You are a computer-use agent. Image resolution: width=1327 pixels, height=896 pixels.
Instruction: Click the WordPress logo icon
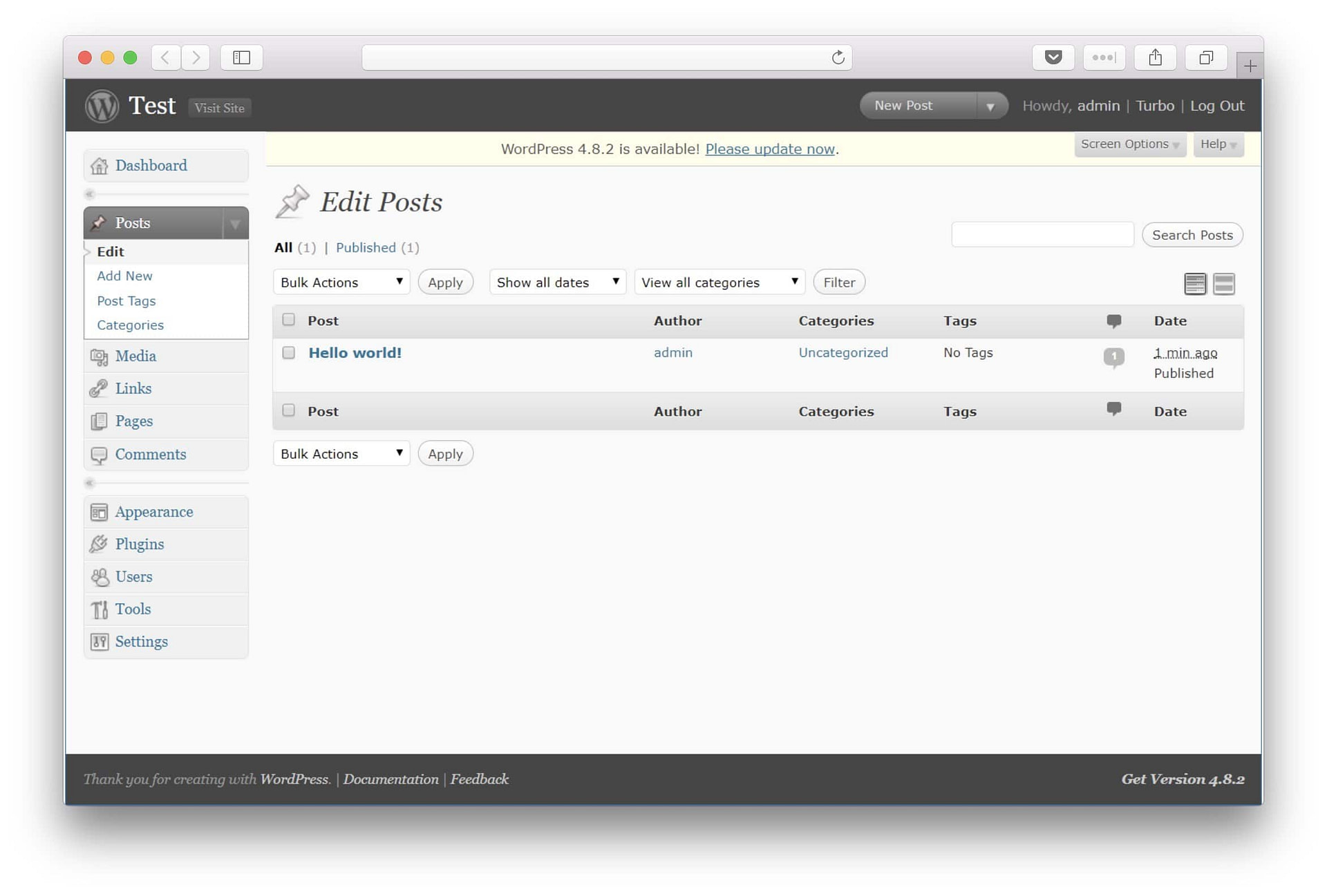pyautogui.click(x=102, y=106)
